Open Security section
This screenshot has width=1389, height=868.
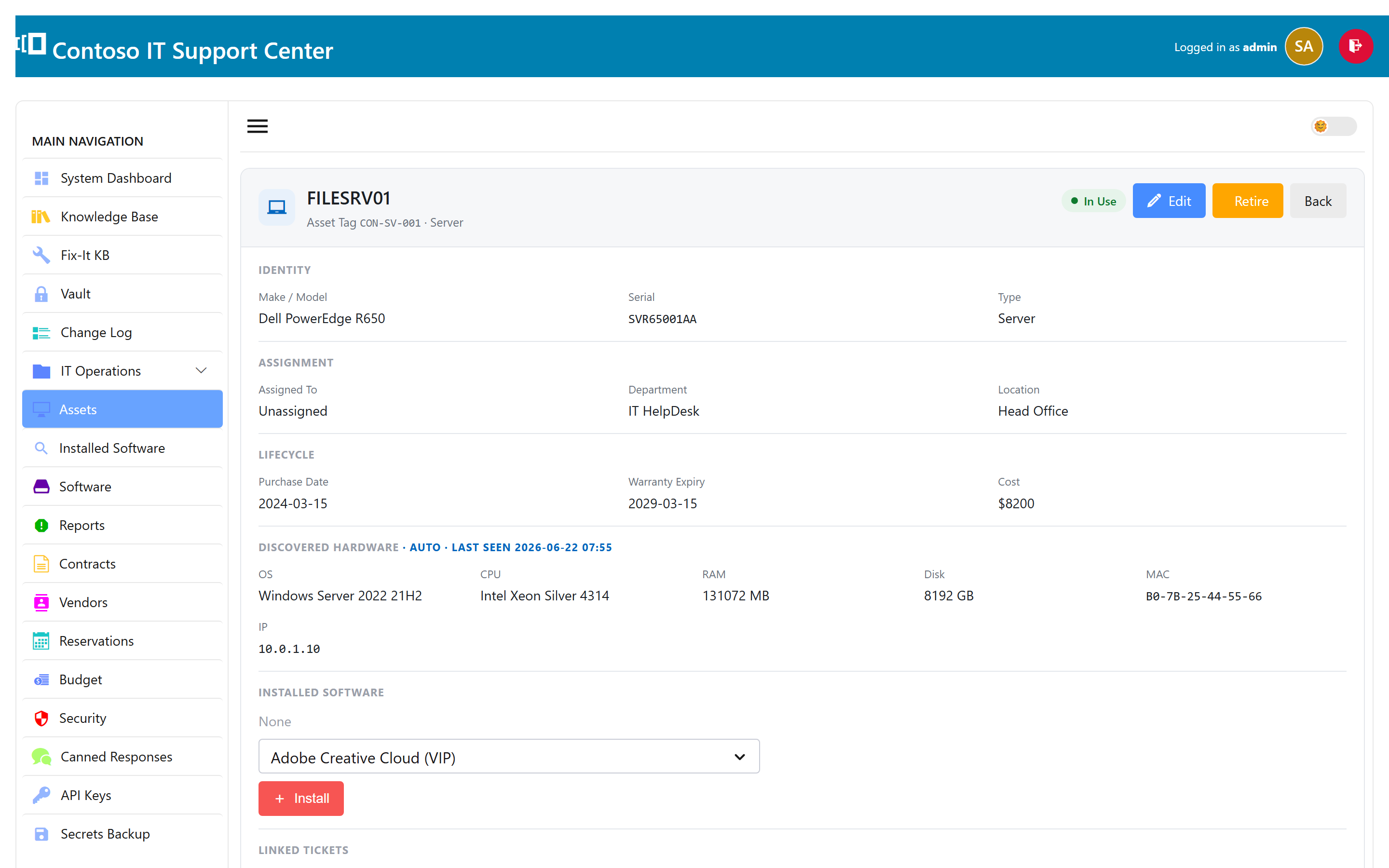click(122, 718)
